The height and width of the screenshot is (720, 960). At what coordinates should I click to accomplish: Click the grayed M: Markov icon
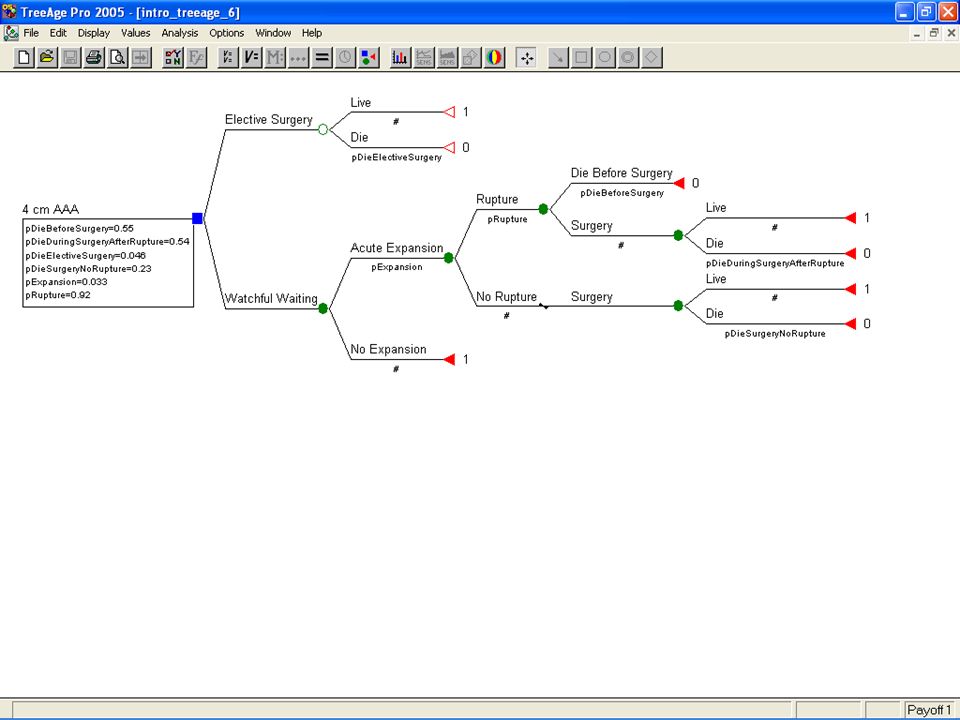click(275, 58)
